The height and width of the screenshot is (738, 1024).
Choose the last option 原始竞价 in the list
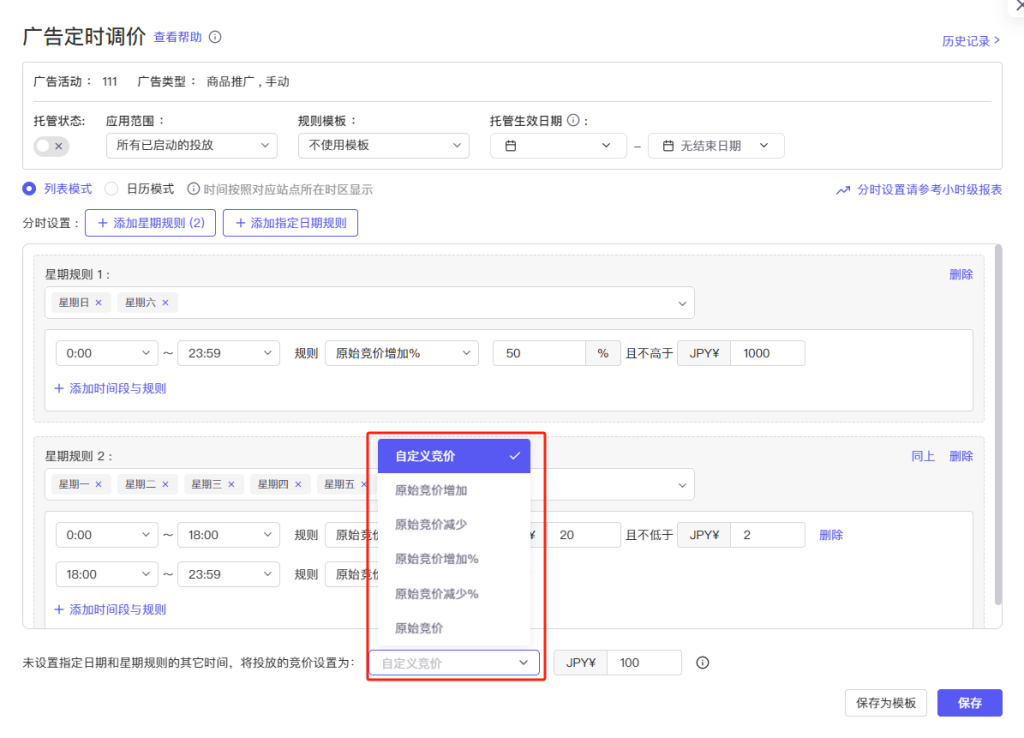(454, 628)
